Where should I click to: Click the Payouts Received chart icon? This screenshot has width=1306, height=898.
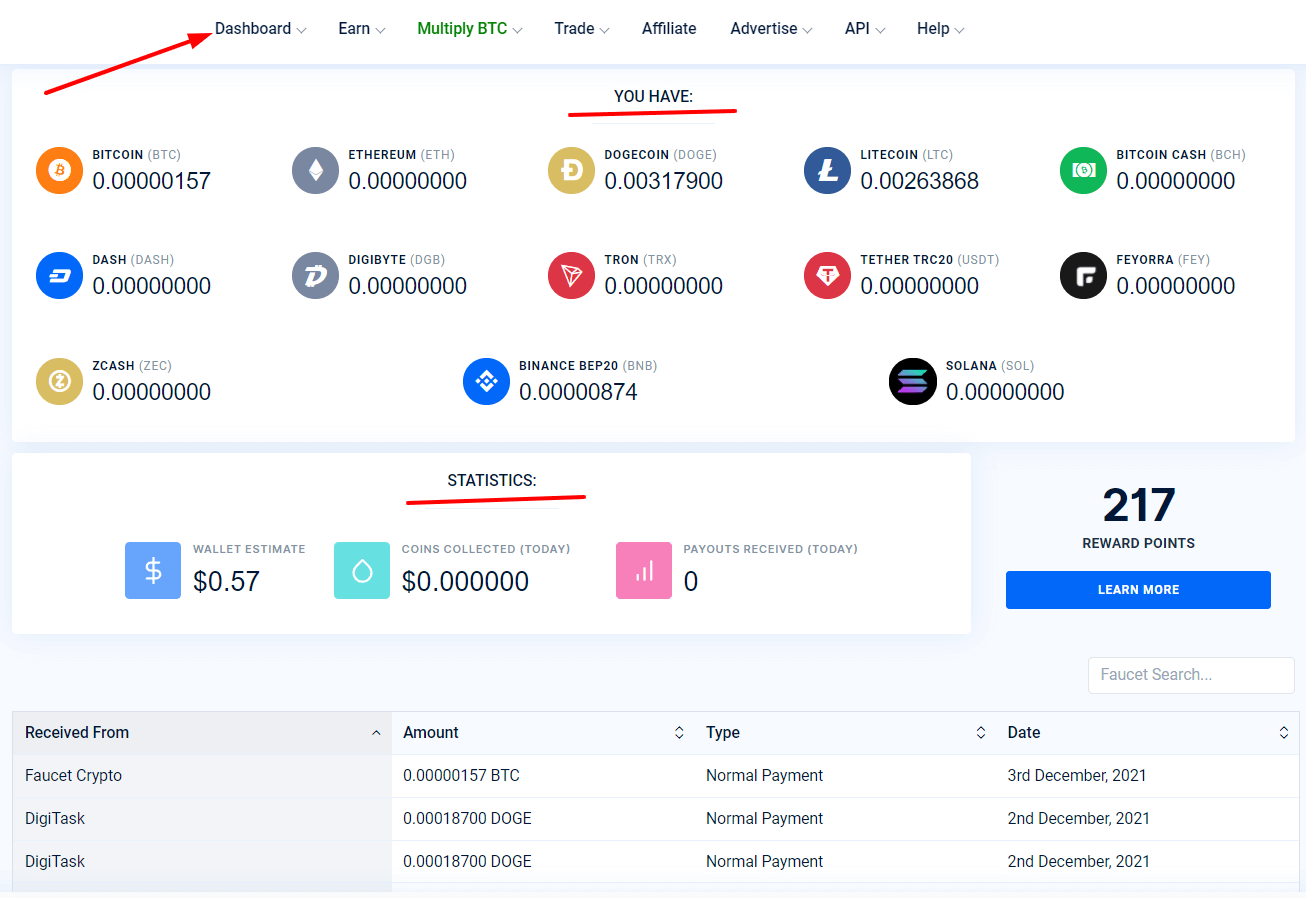point(644,571)
